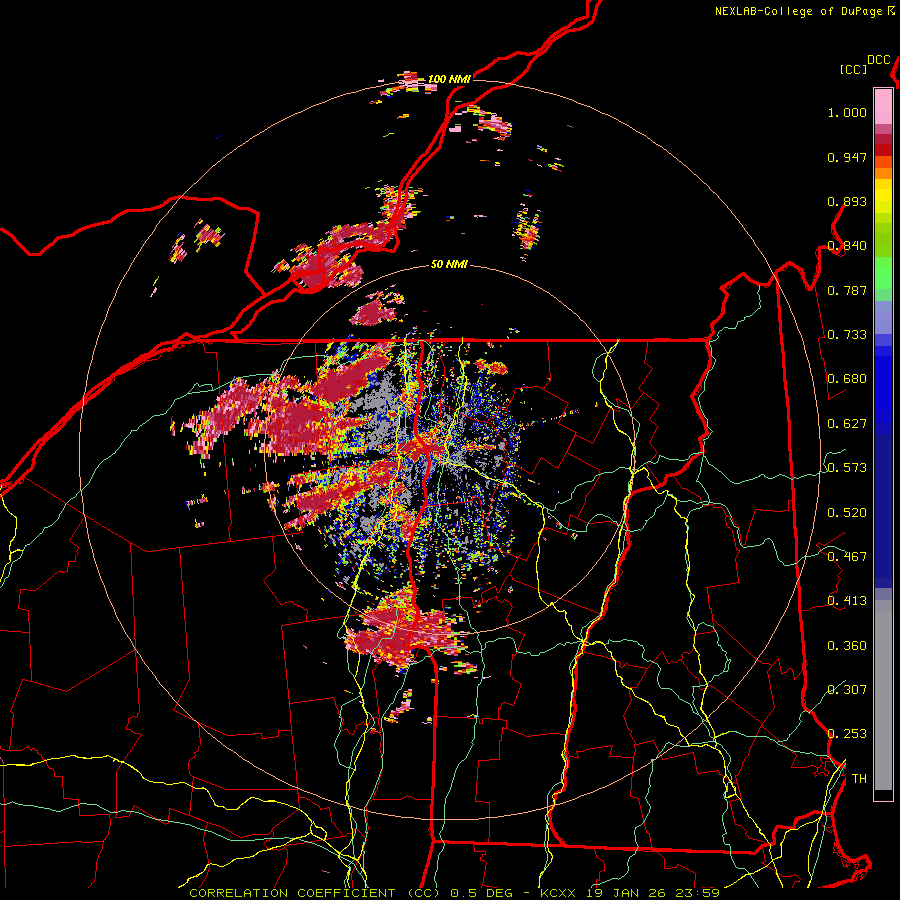Click the 0.253 scale value
The height and width of the screenshot is (900, 900).
(x=847, y=734)
